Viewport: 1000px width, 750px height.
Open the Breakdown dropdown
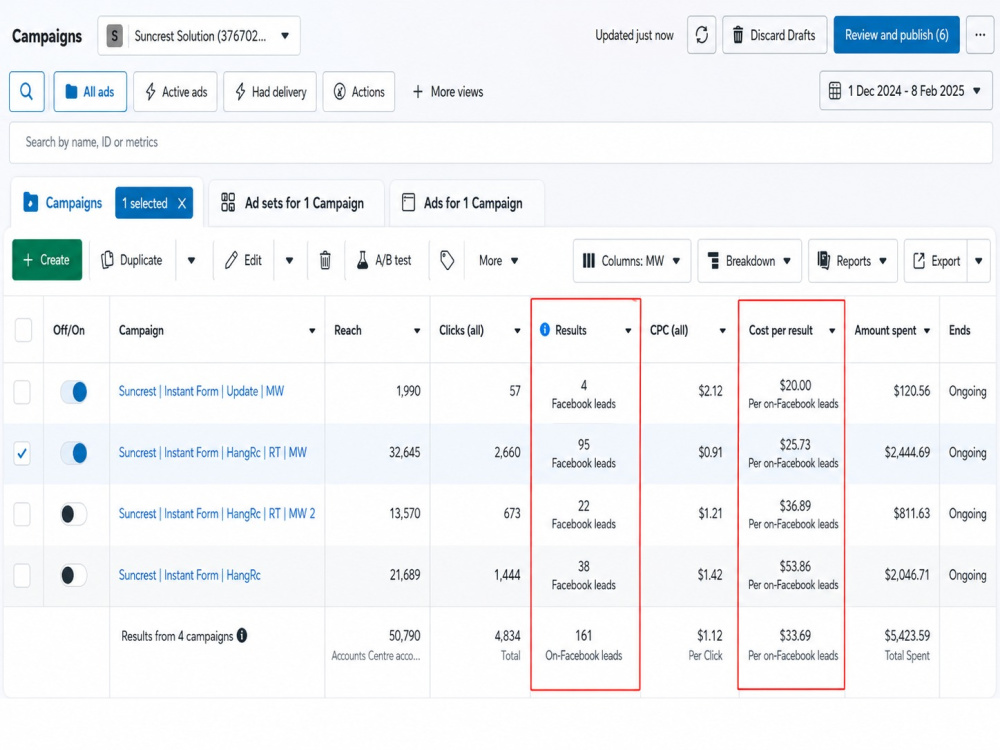point(749,261)
